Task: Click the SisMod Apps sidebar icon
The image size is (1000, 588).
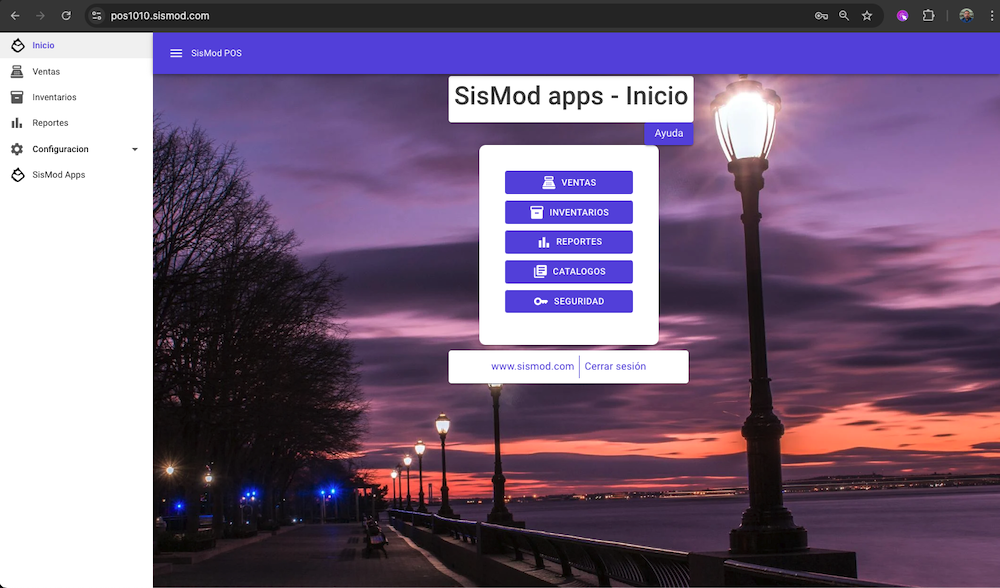Action: pos(18,175)
